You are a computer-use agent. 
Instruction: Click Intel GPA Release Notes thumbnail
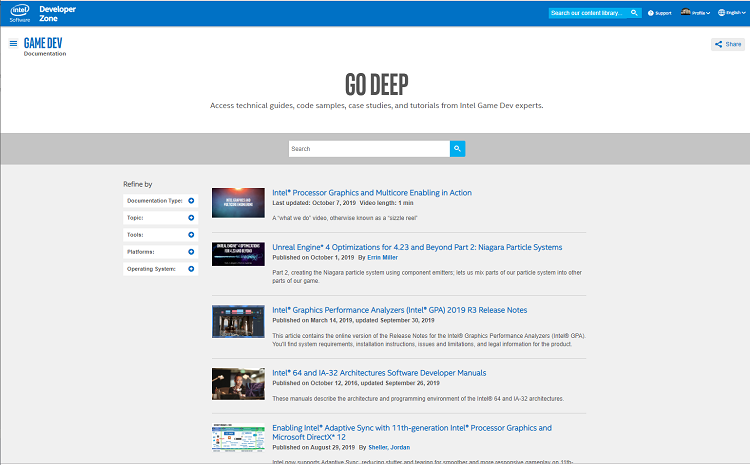(x=238, y=321)
